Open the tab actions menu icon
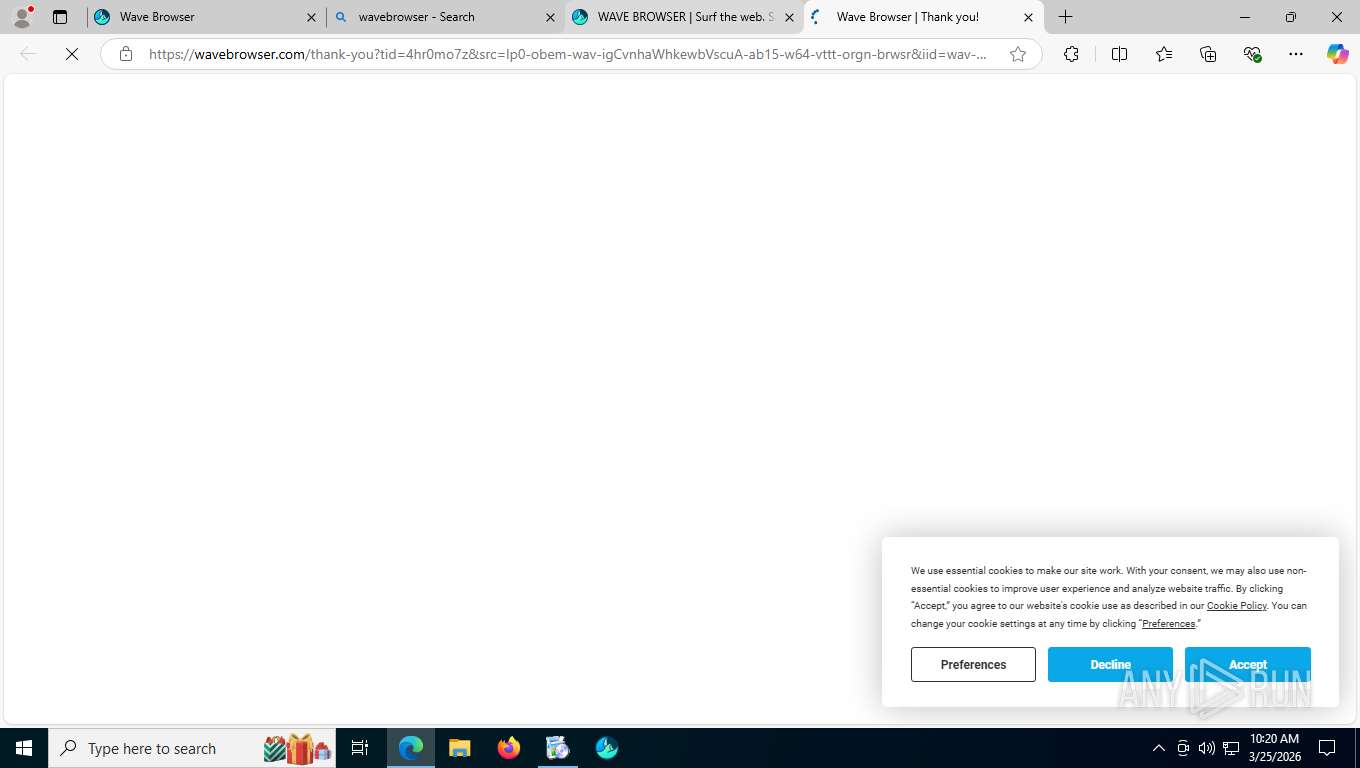 click(x=60, y=17)
